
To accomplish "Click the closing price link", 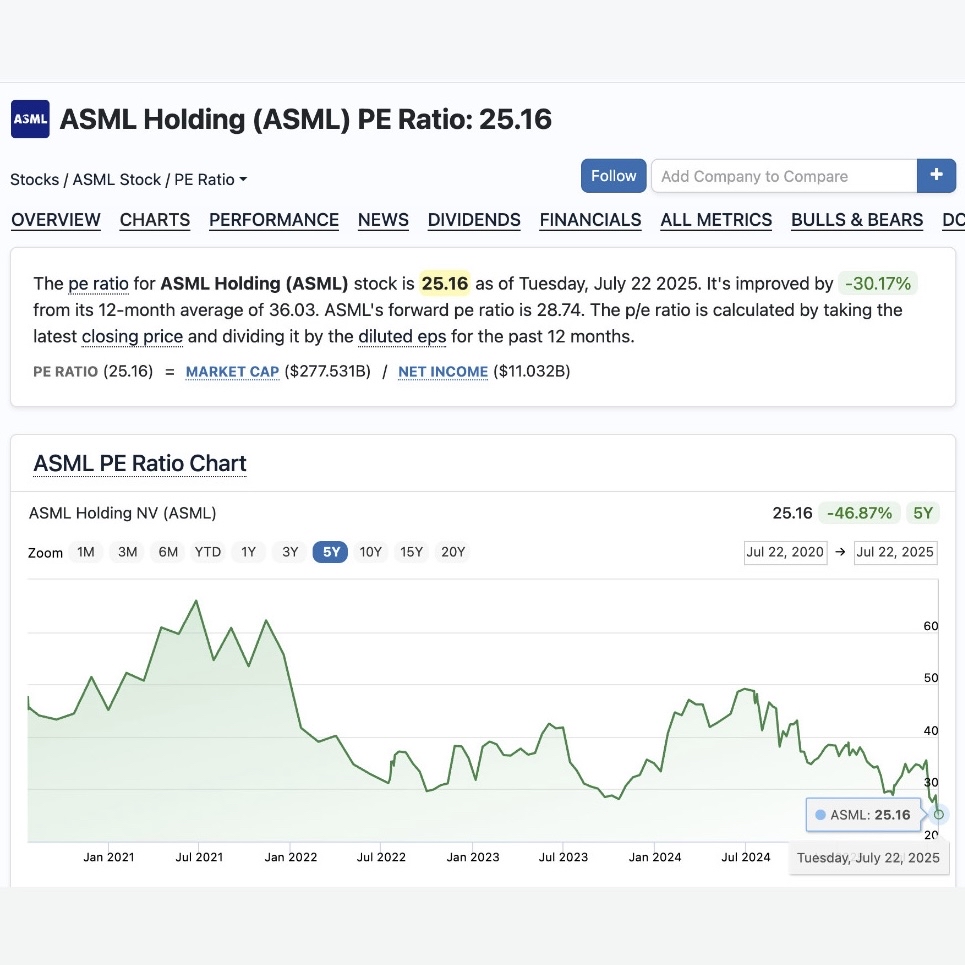I will [x=132, y=337].
